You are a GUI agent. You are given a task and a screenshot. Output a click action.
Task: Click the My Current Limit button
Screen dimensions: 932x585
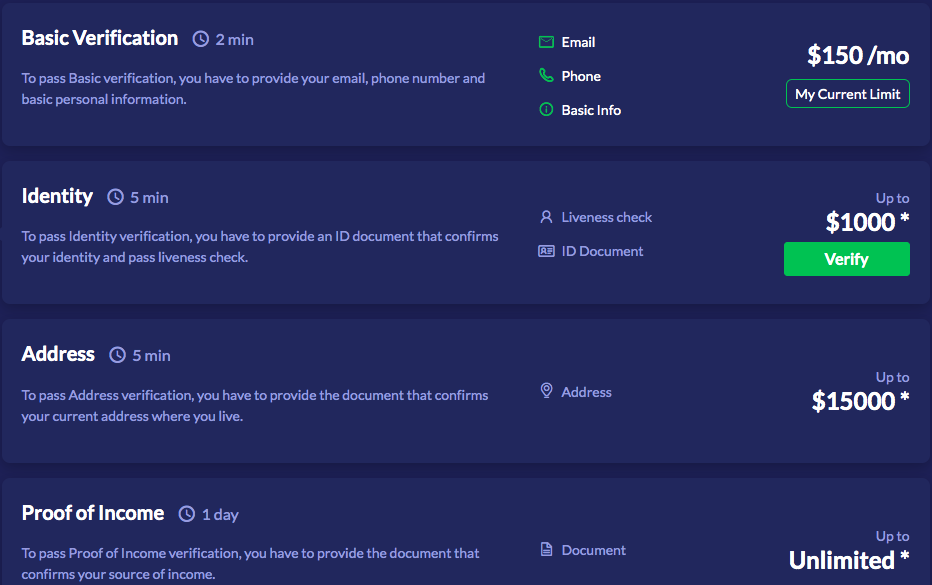(x=847, y=94)
